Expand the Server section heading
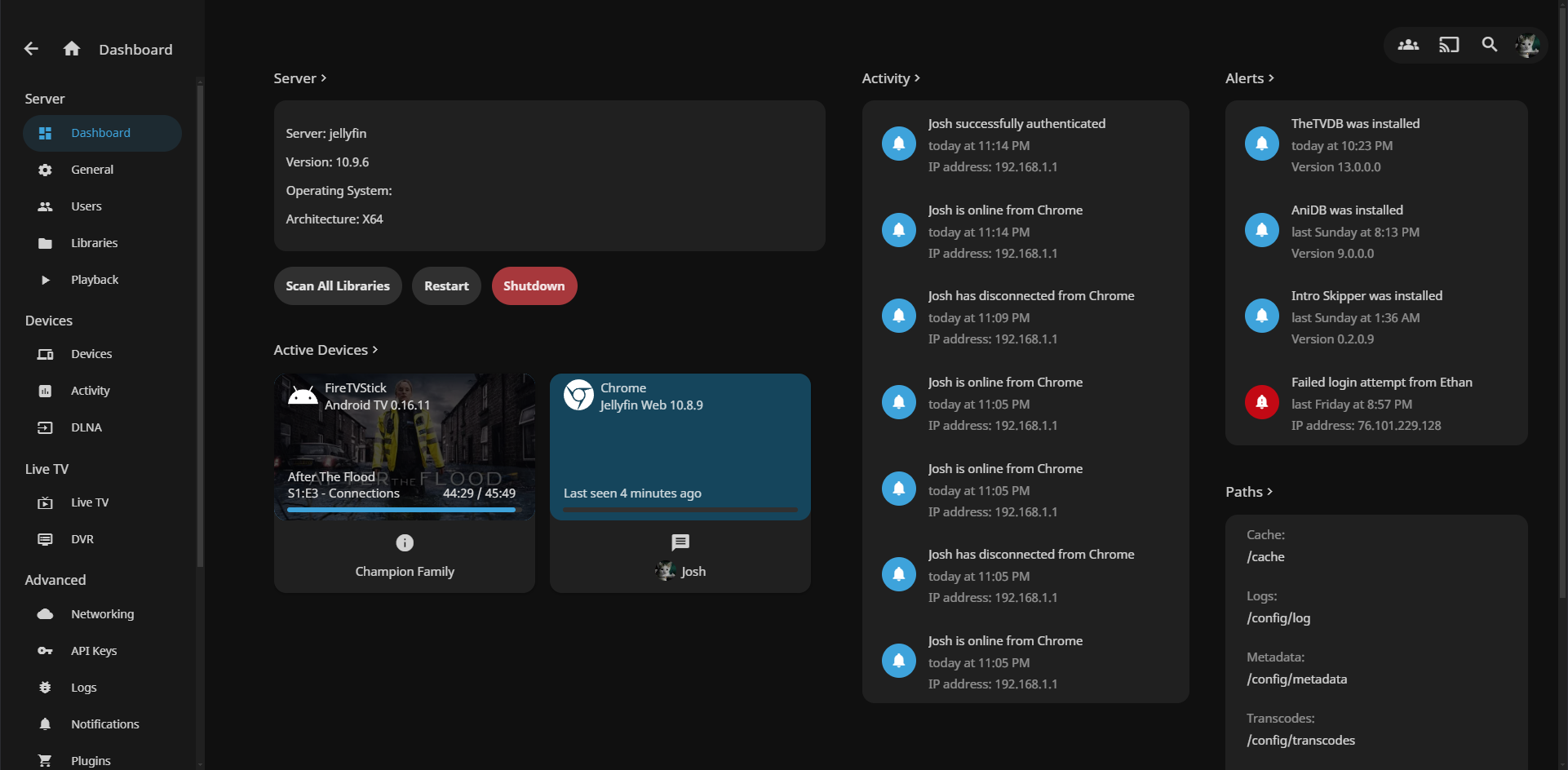This screenshot has width=1568, height=770. click(300, 78)
